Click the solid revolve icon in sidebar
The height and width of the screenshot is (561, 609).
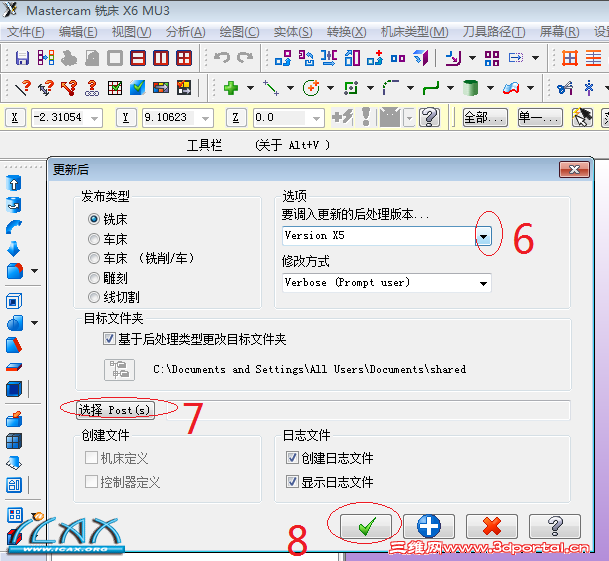(14, 205)
